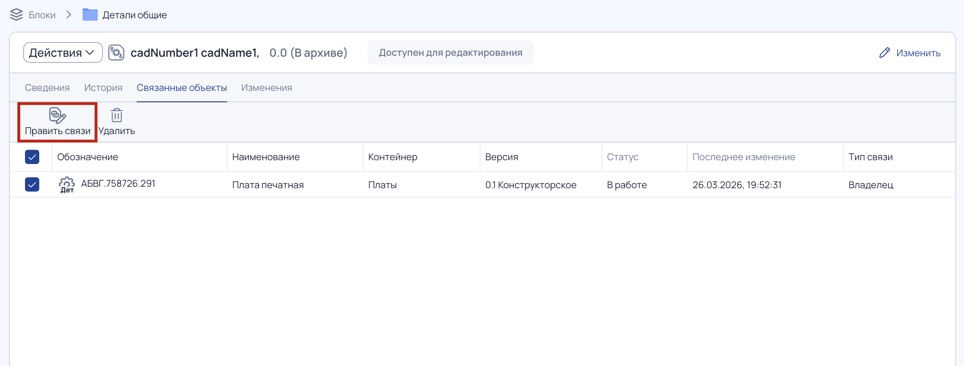Click the cadNumber1 cadName1 title text
Screen dimensions: 964x366
click(195, 53)
